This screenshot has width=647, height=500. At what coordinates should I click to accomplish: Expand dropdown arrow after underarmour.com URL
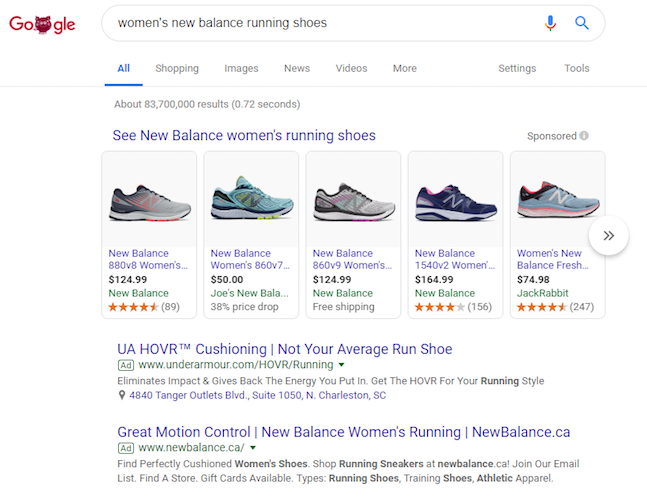tap(341, 365)
